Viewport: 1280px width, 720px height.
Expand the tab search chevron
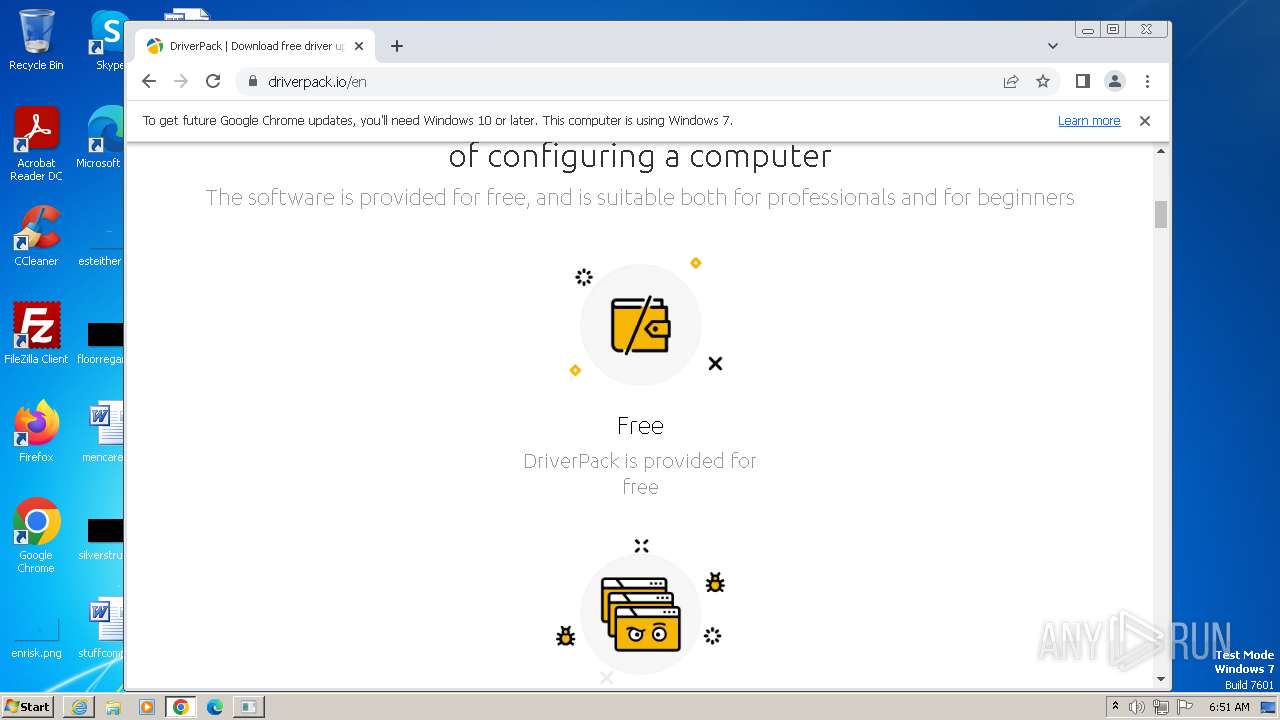pyautogui.click(x=1053, y=46)
